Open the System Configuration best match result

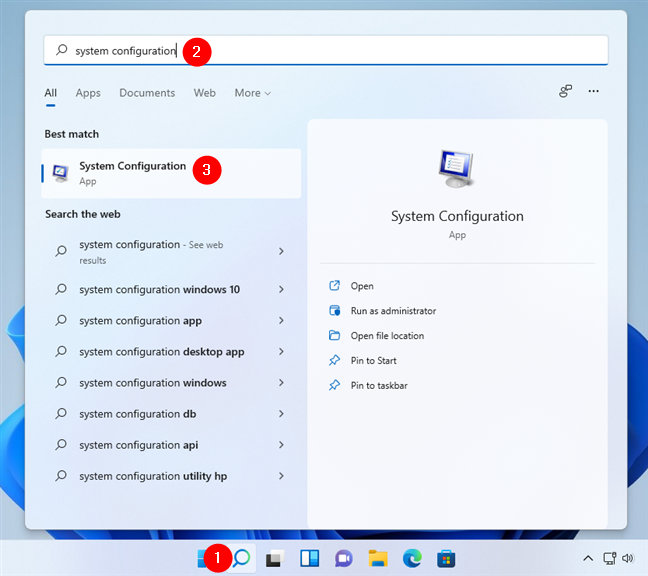(171, 173)
